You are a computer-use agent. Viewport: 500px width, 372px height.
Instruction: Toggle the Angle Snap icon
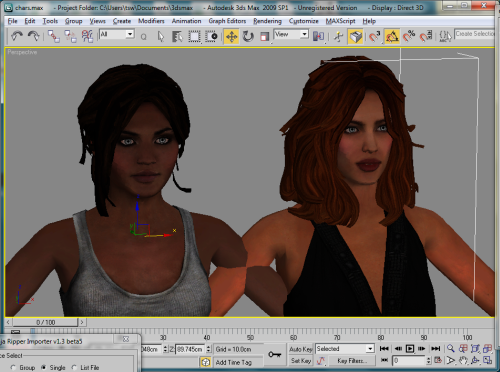392,36
